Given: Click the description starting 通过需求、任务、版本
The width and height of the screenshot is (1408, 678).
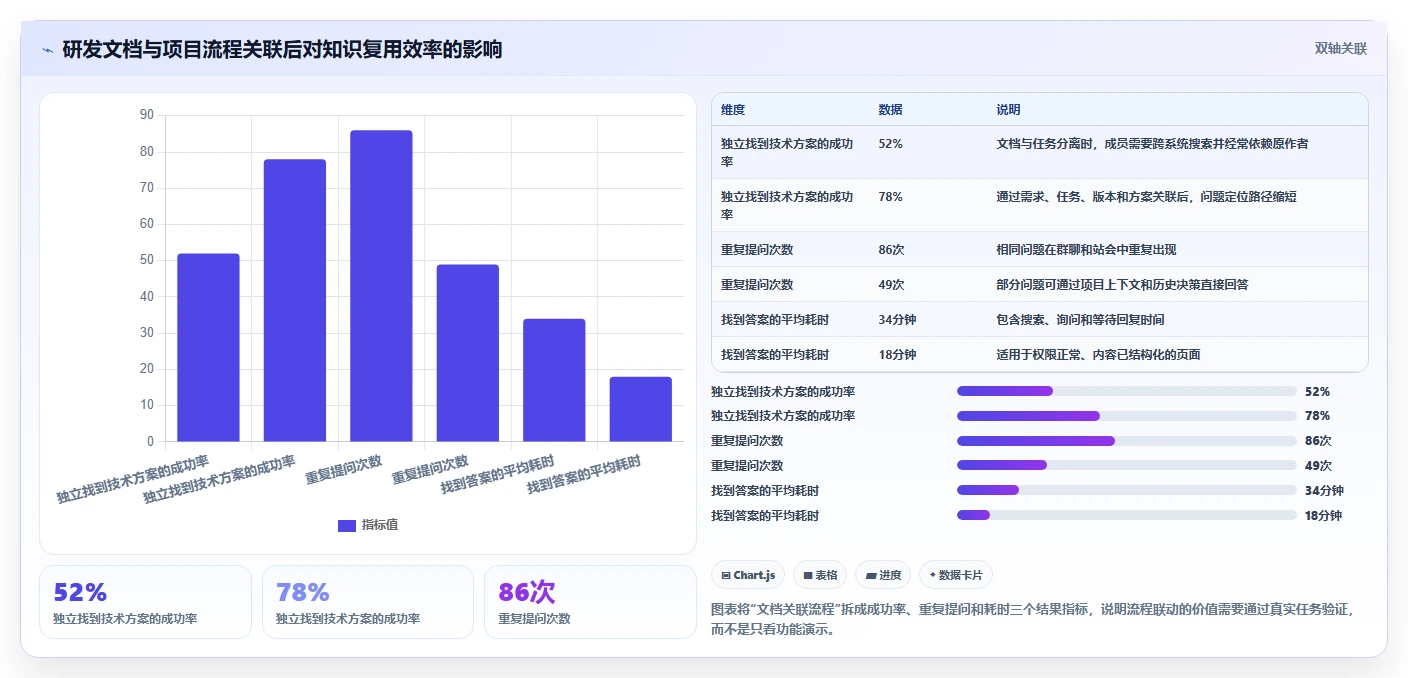Looking at the screenshot, I should click(x=1146, y=197).
